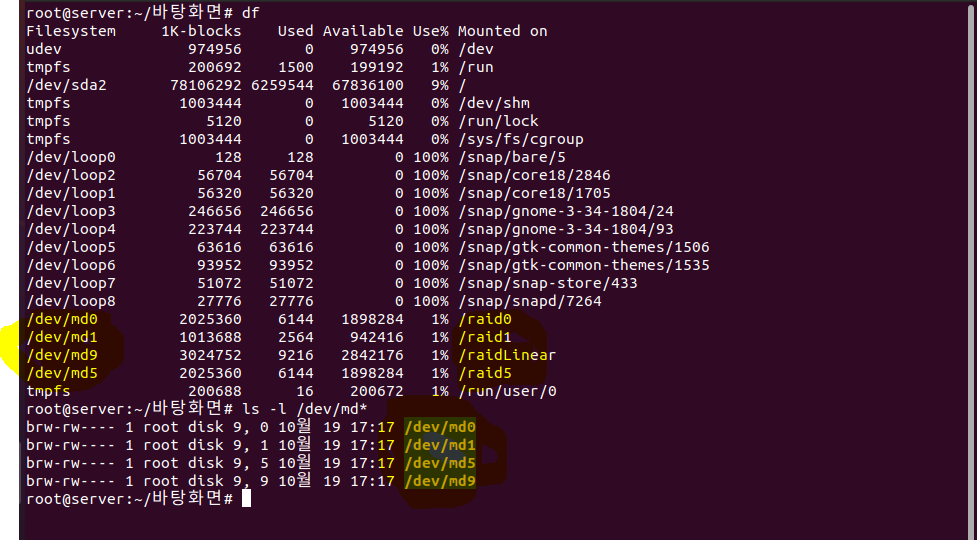Select the highlighted '/raid5' mount point
The height and width of the screenshot is (540, 977).
tap(485, 374)
